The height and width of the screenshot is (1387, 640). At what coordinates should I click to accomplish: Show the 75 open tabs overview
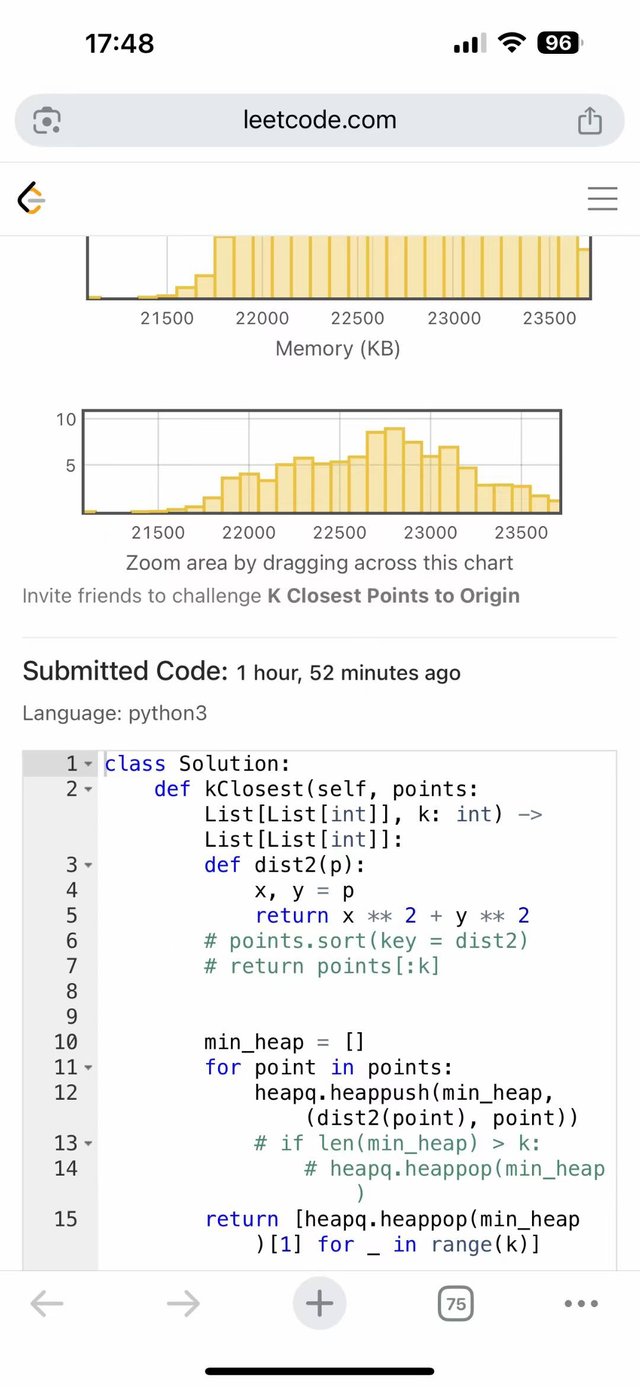[x=455, y=1303]
